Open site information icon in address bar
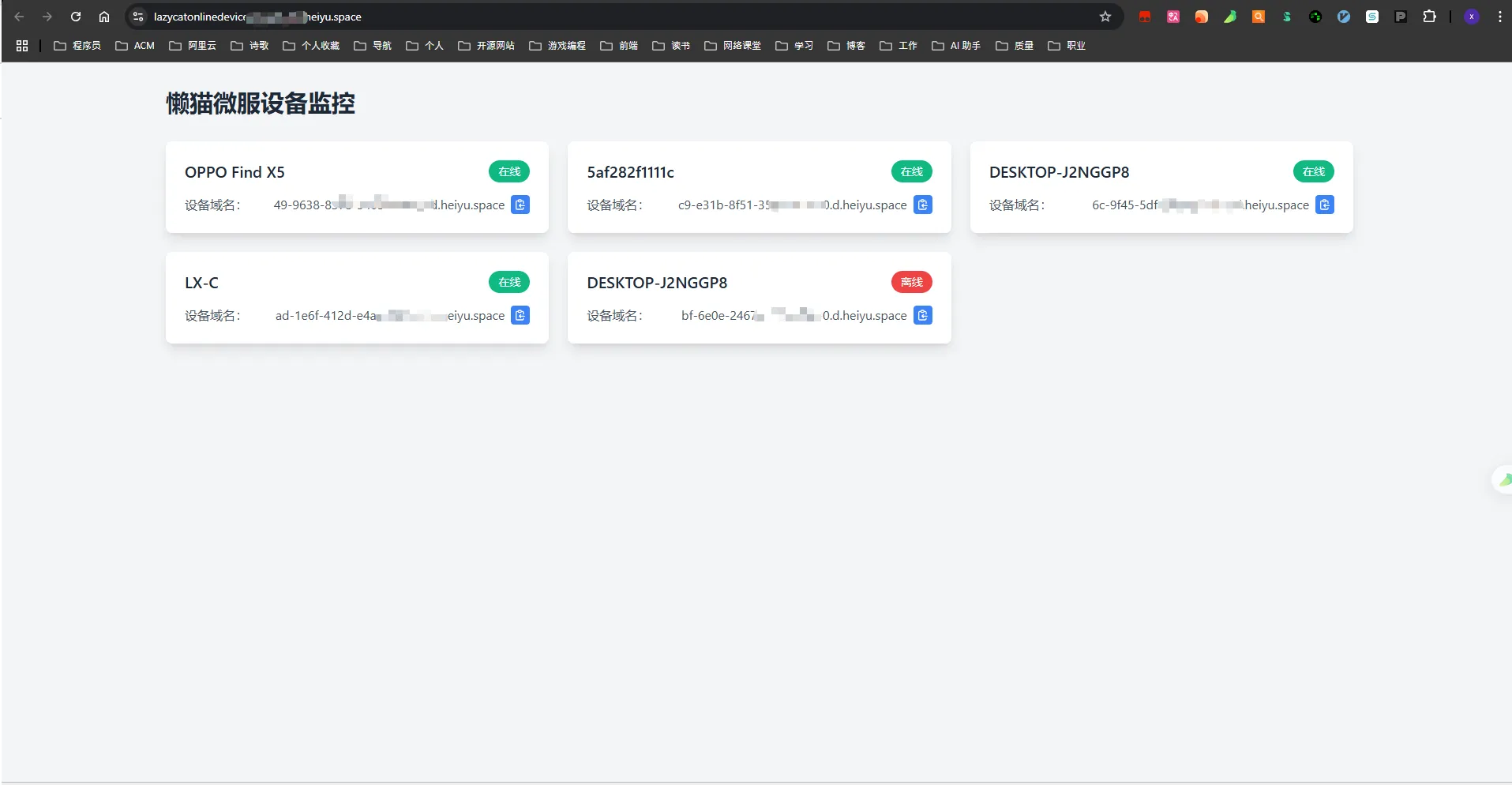Image resolution: width=1512 pixels, height=785 pixels. coord(138,17)
